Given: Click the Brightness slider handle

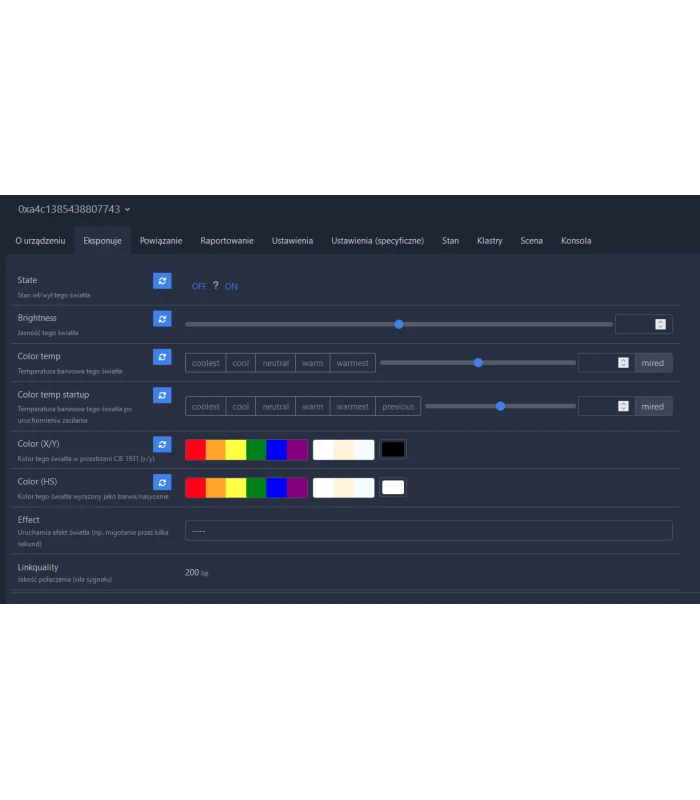Looking at the screenshot, I should click(399, 324).
